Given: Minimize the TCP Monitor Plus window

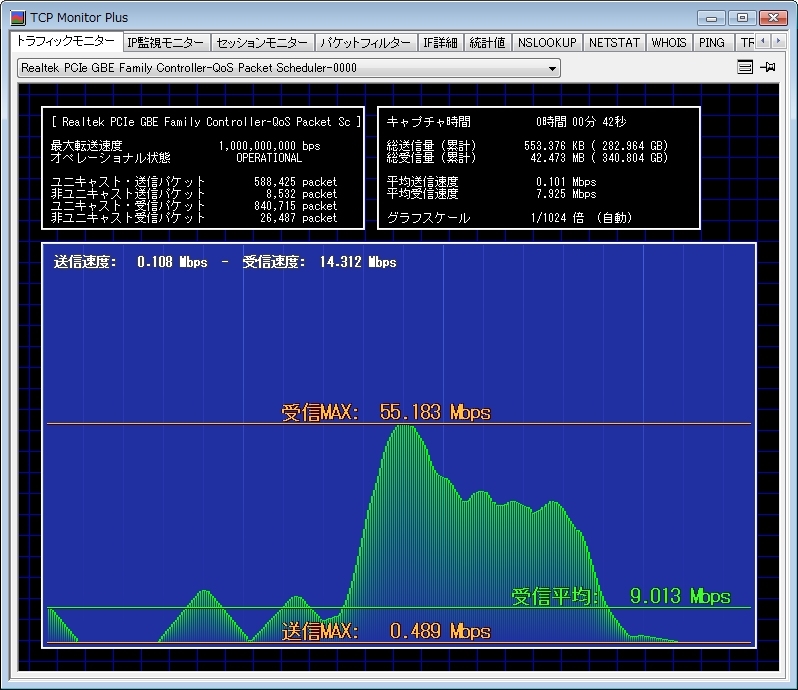Looking at the screenshot, I should 711,18.
